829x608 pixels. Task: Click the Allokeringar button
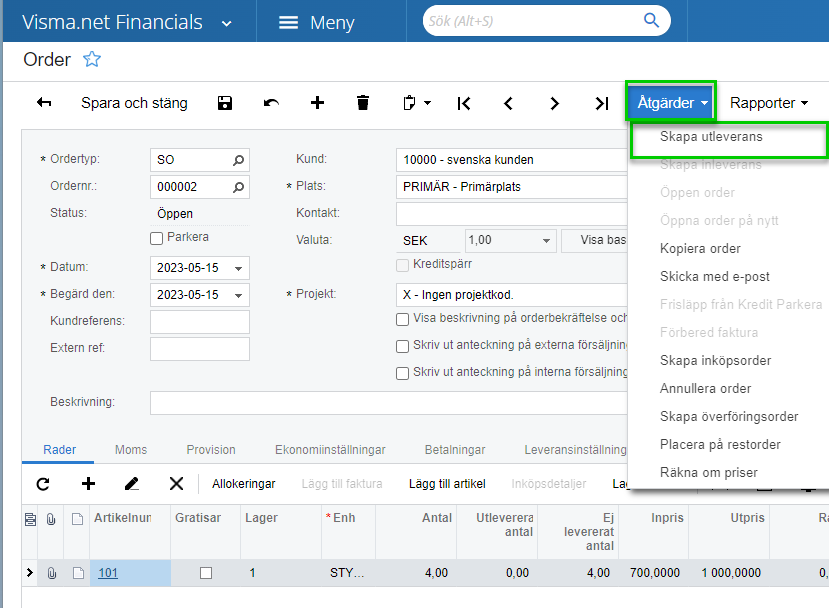244,484
